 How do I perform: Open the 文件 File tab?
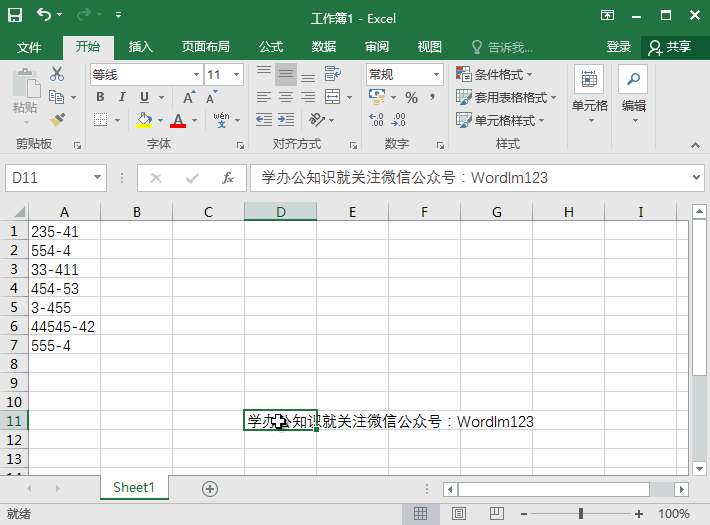click(x=29, y=47)
